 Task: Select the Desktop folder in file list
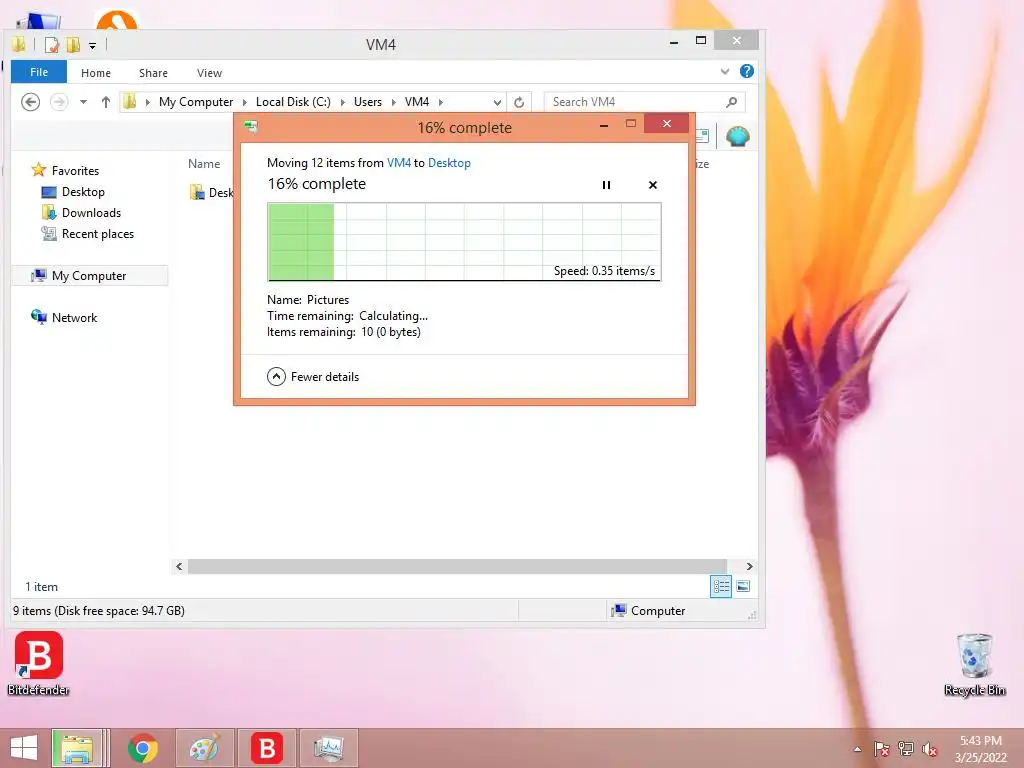click(211, 193)
